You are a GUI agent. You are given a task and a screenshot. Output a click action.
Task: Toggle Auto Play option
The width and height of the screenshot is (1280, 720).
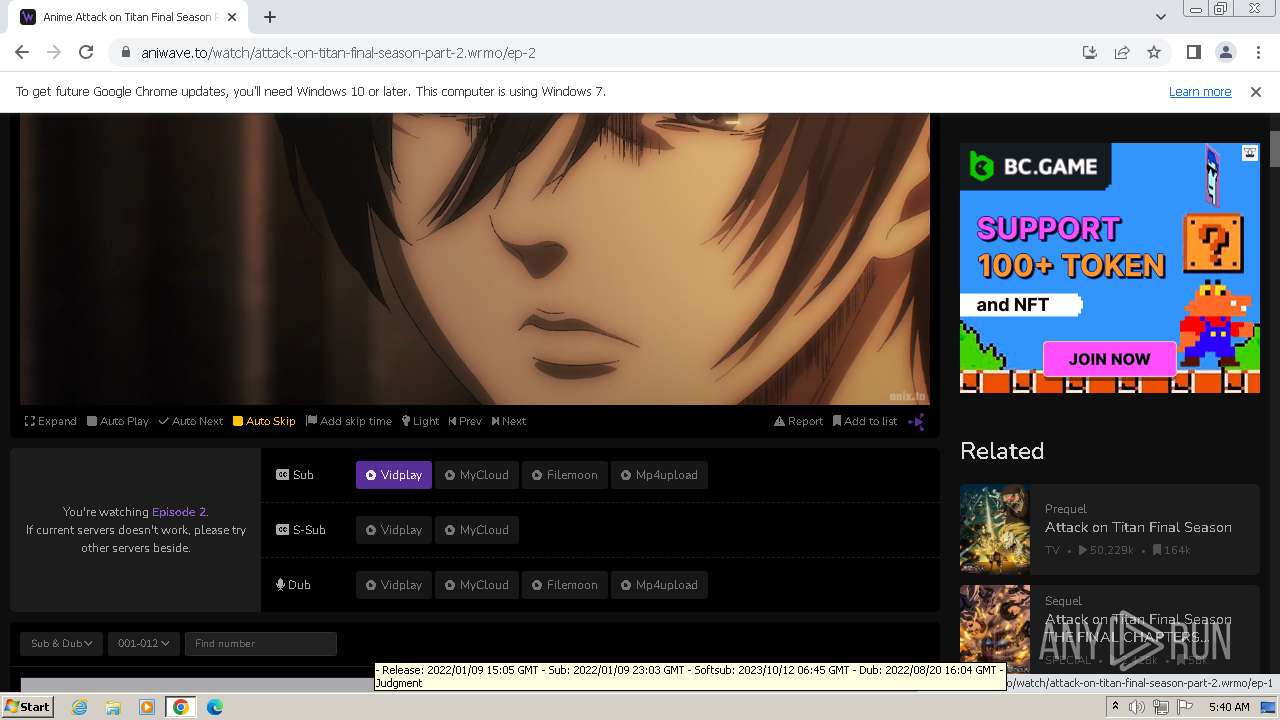coord(118,421)
